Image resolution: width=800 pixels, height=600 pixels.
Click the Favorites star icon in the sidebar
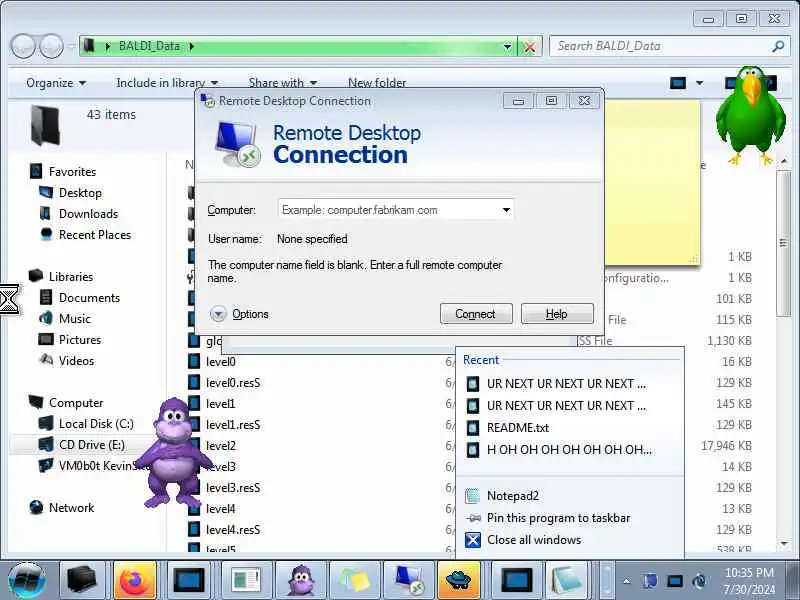point(36,171)
